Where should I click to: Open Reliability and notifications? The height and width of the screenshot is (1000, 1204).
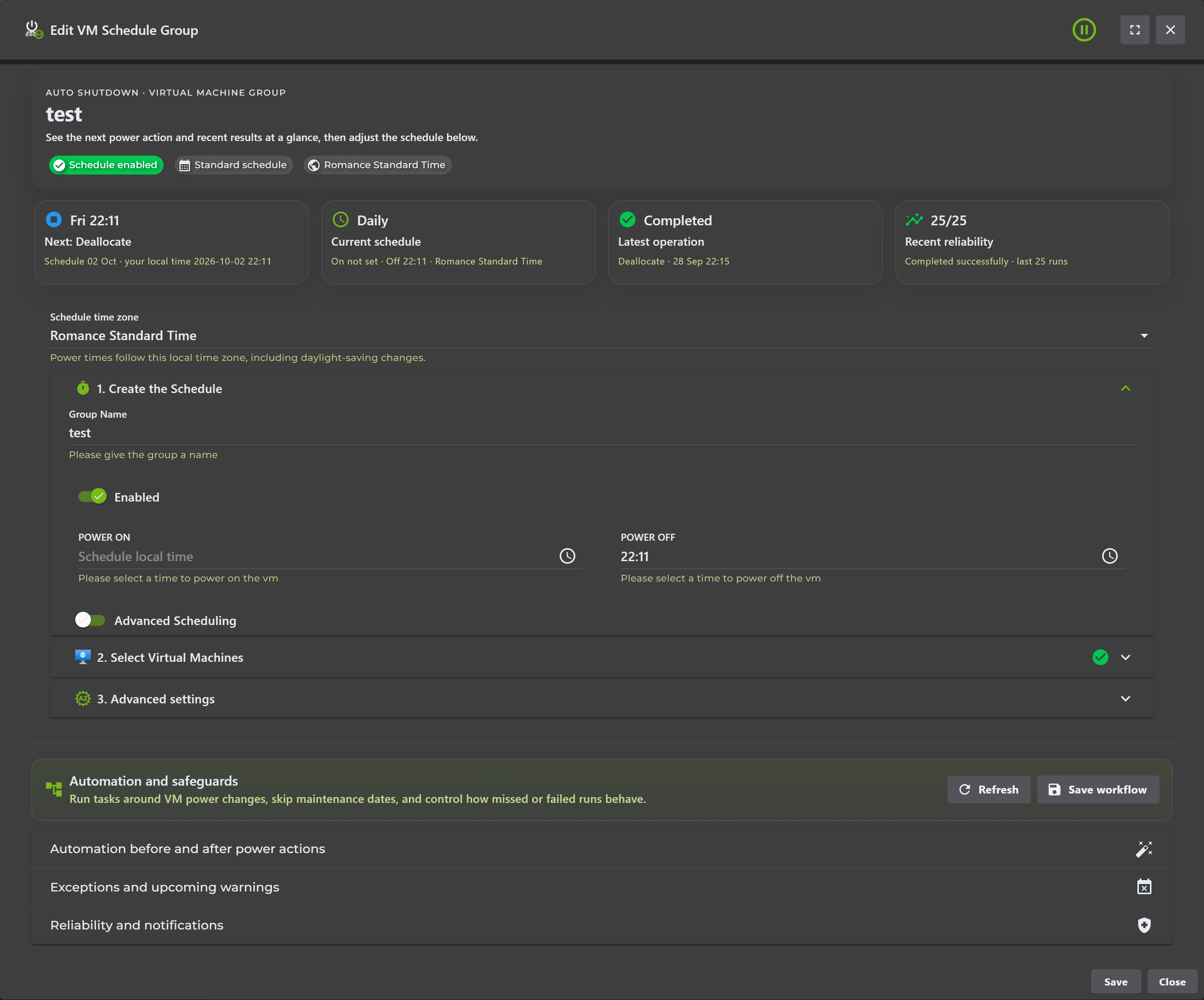[x=602, y=926]
